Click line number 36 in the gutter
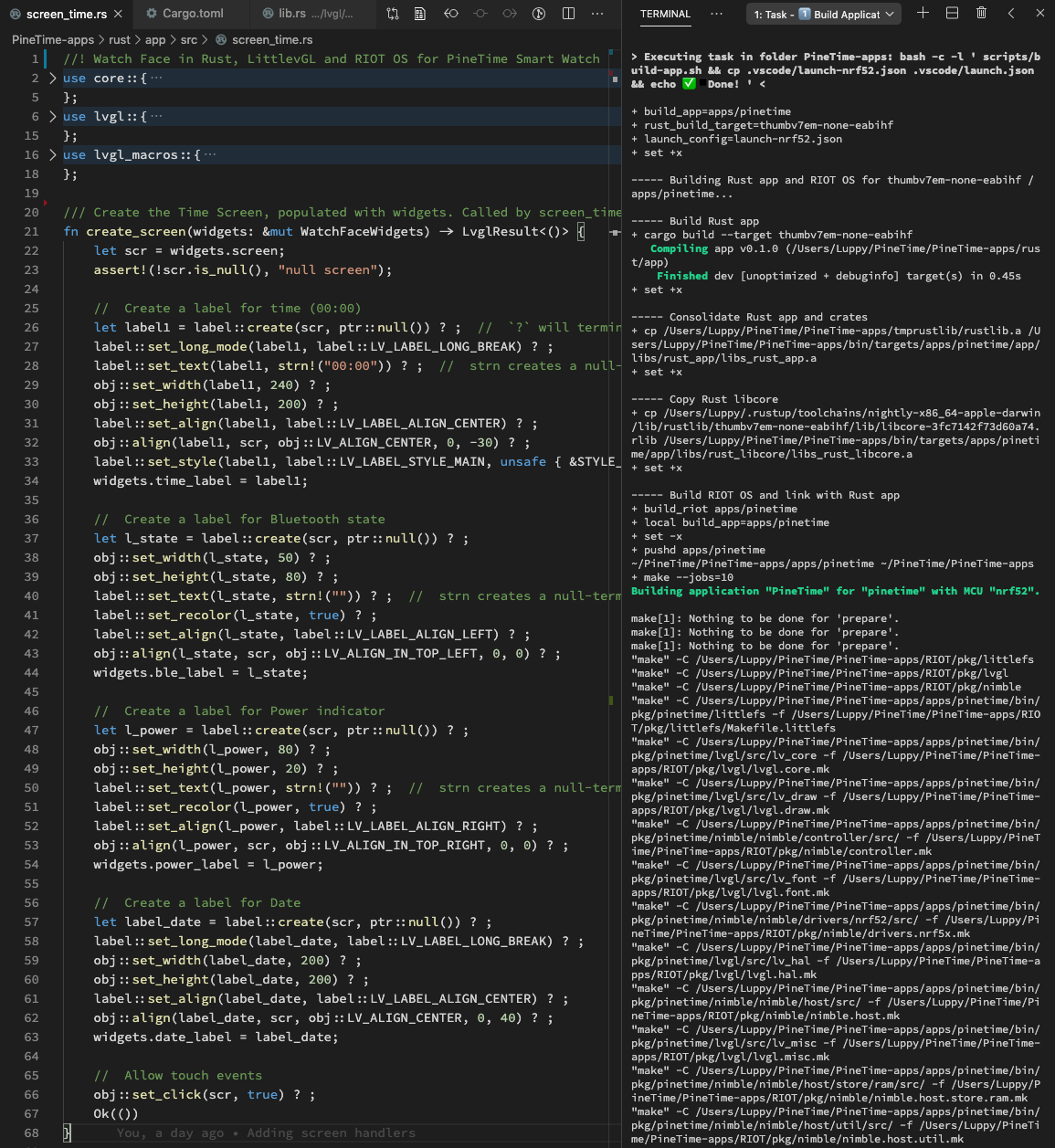 point(32,520)
